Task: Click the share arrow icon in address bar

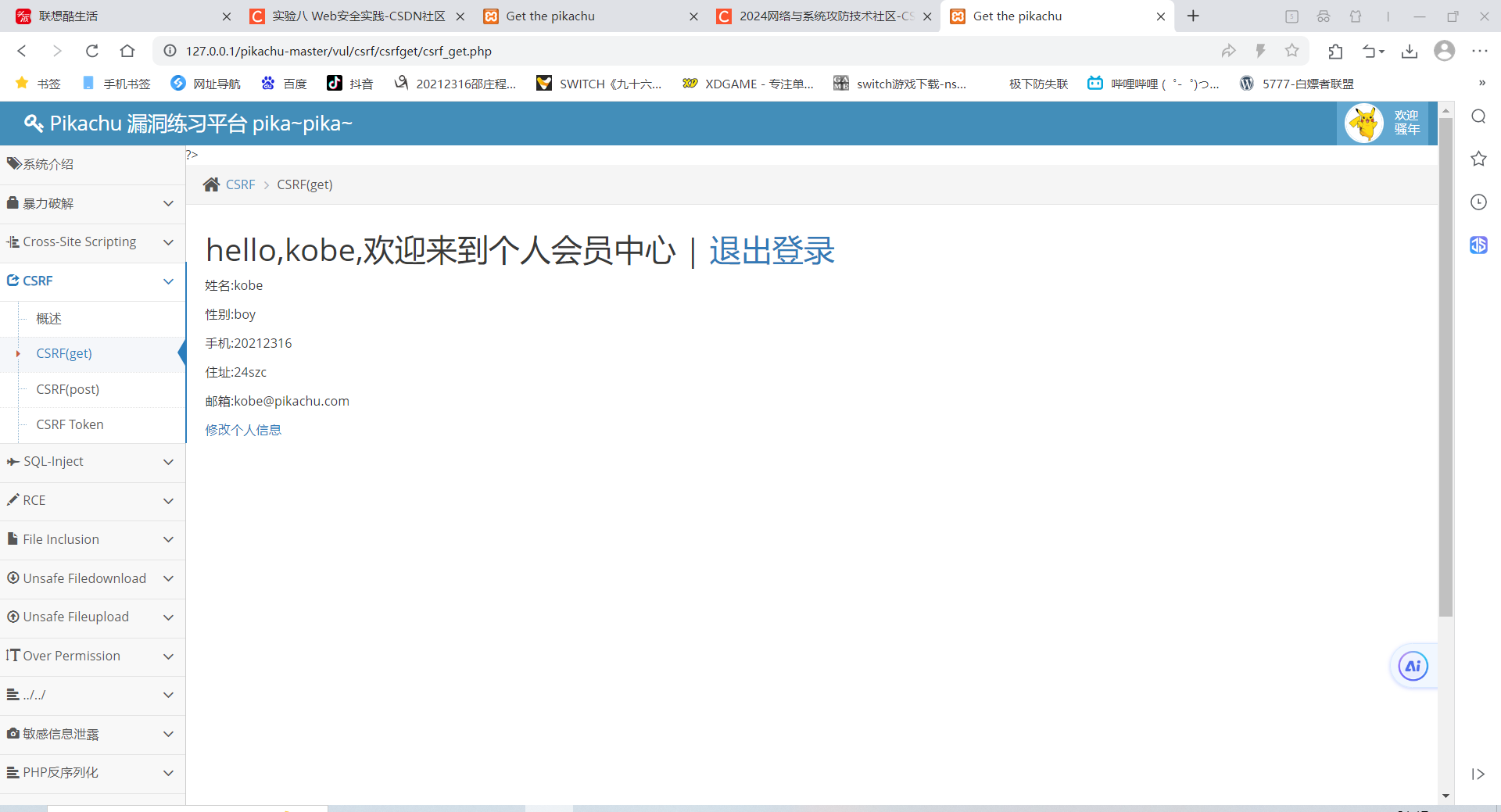Action: (1229, 51)
